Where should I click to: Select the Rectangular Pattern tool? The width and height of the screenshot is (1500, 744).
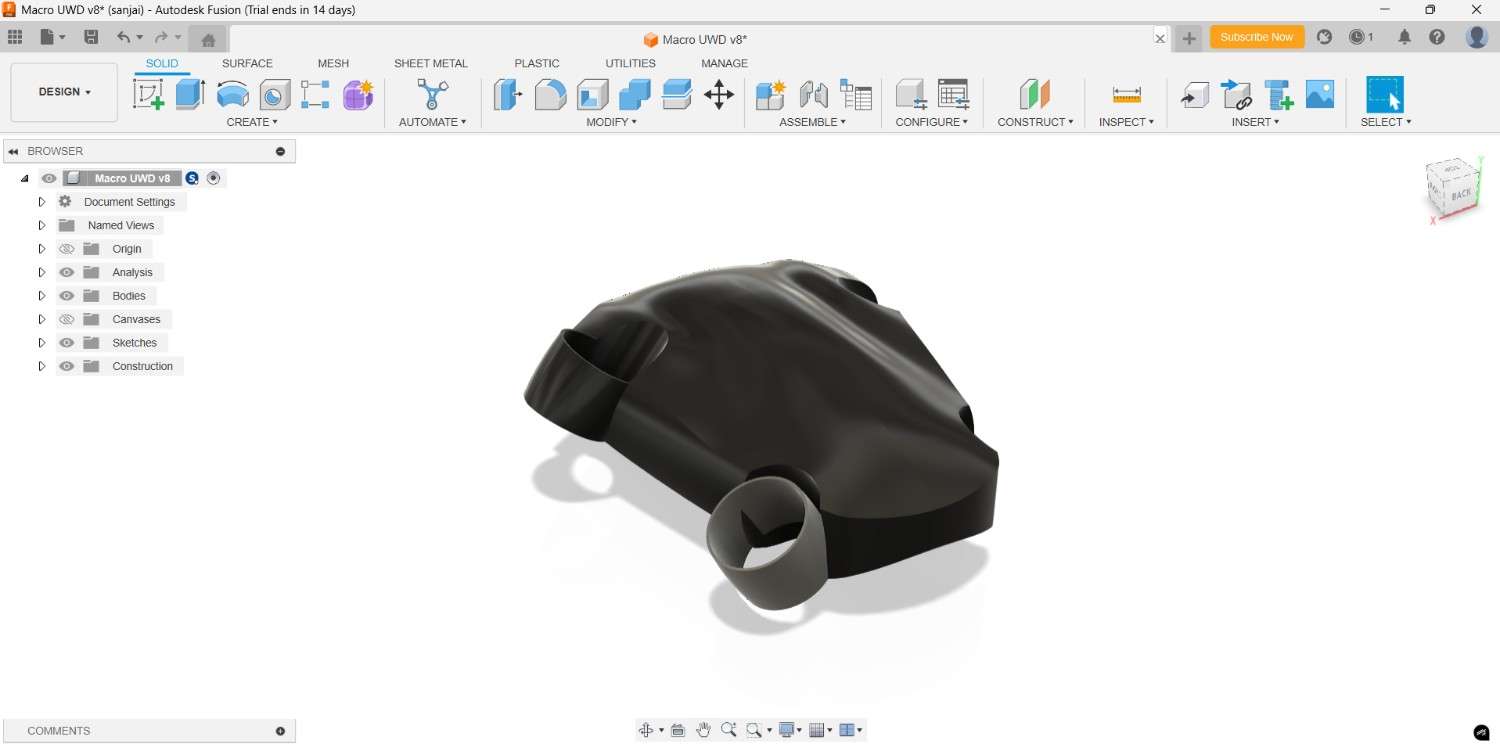tap(315, 95)
